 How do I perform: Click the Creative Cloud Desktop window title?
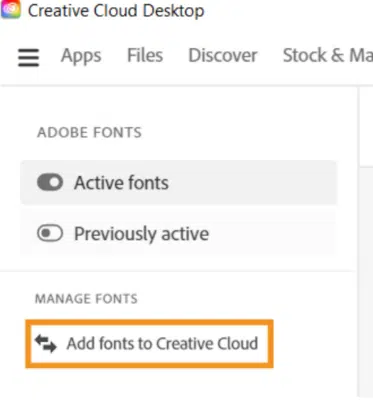click(116, 11)
